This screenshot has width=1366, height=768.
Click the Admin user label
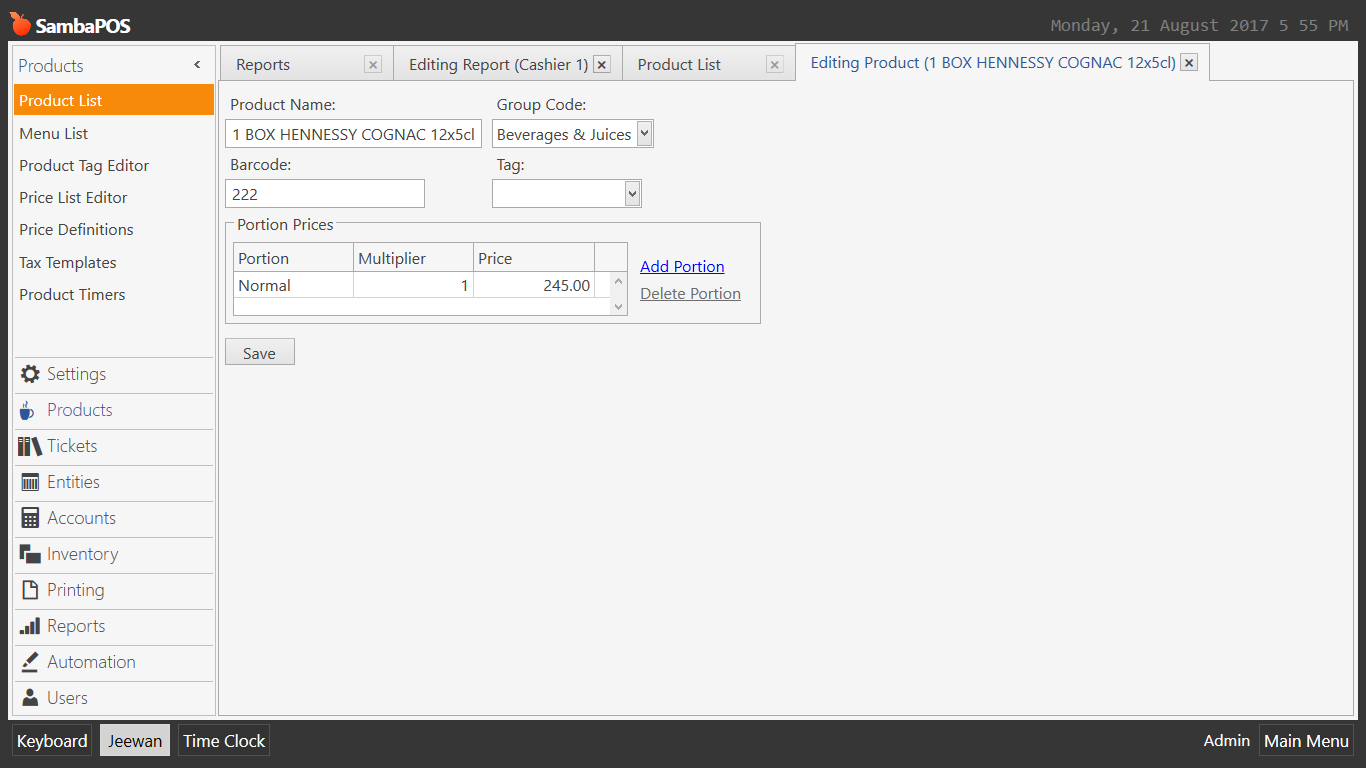coord(1227,740)
